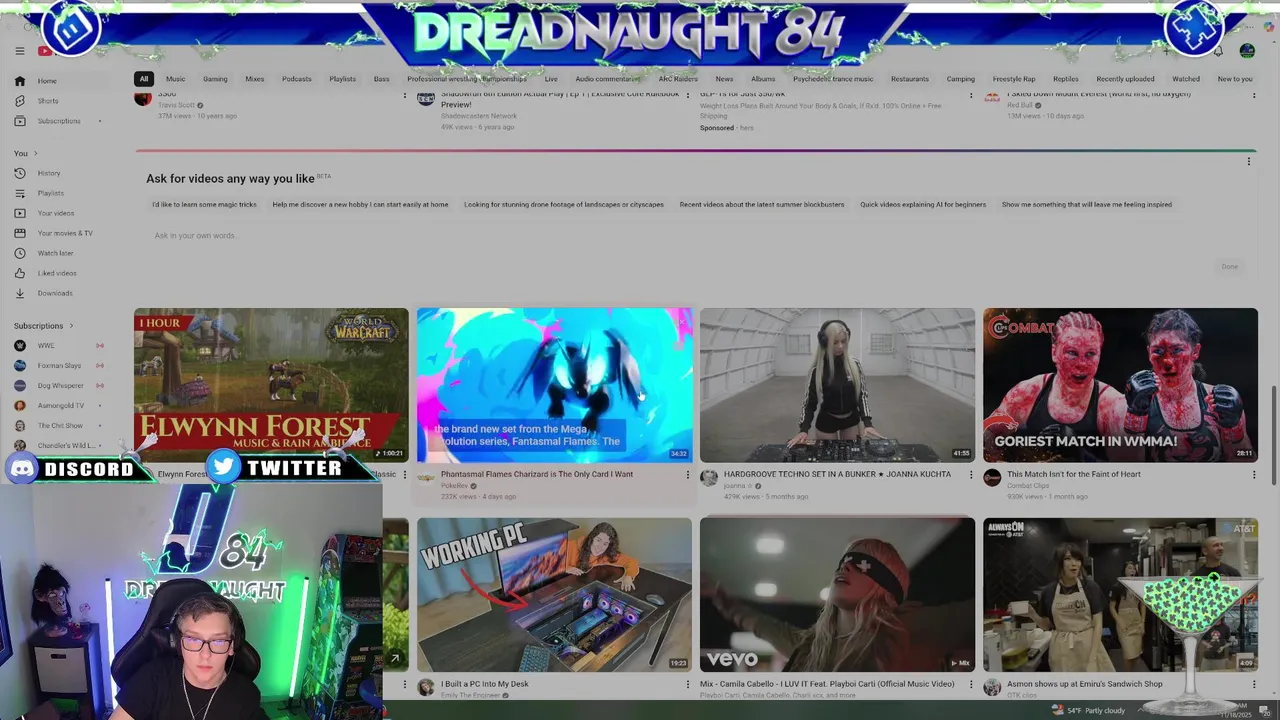This screenshot has width=1280, height=720.
Task: Open Camila Cabello I LUV IT thumbnail
Action: (x=837, y=595)
